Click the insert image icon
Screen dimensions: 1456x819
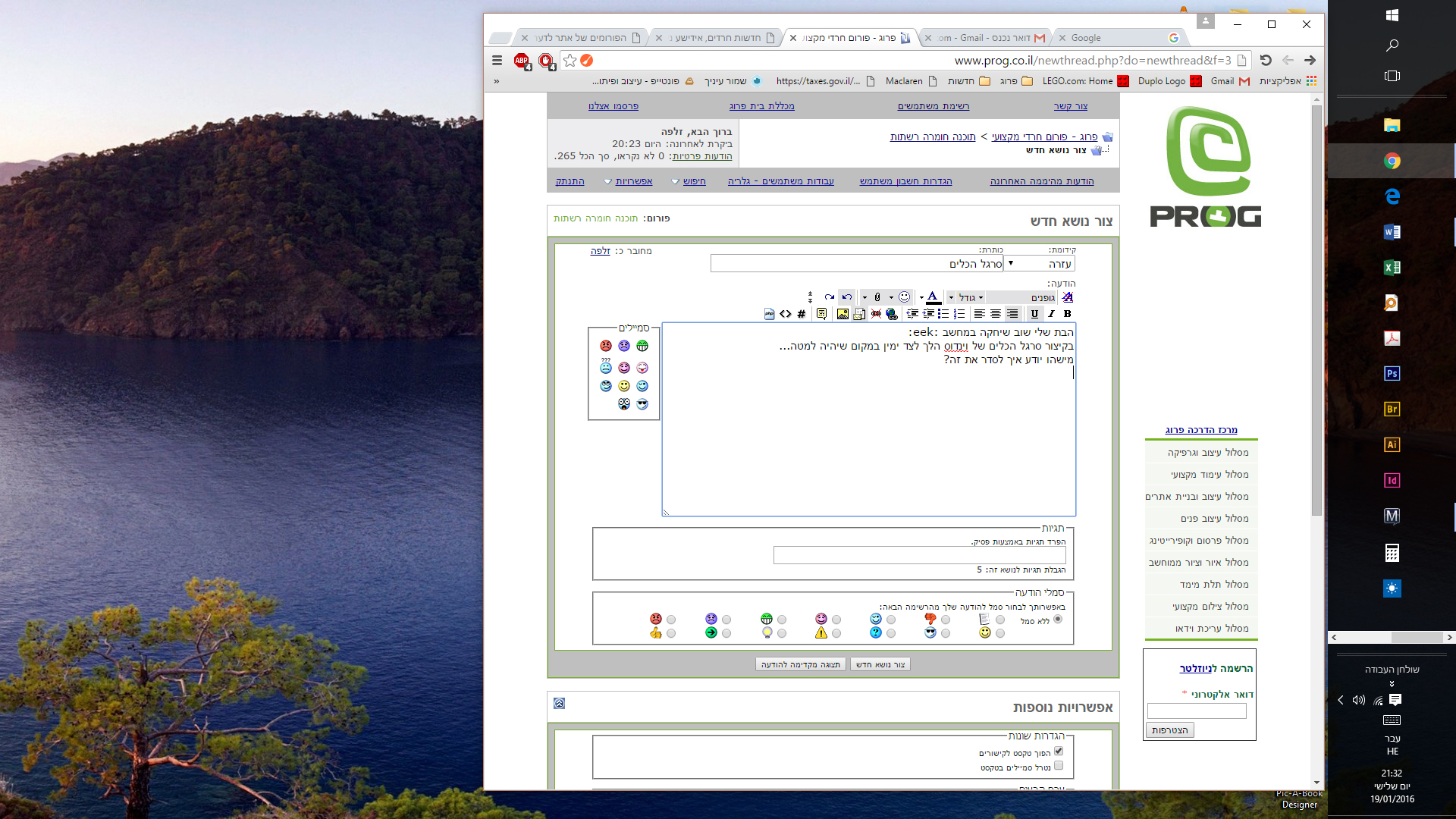point(843,314)
